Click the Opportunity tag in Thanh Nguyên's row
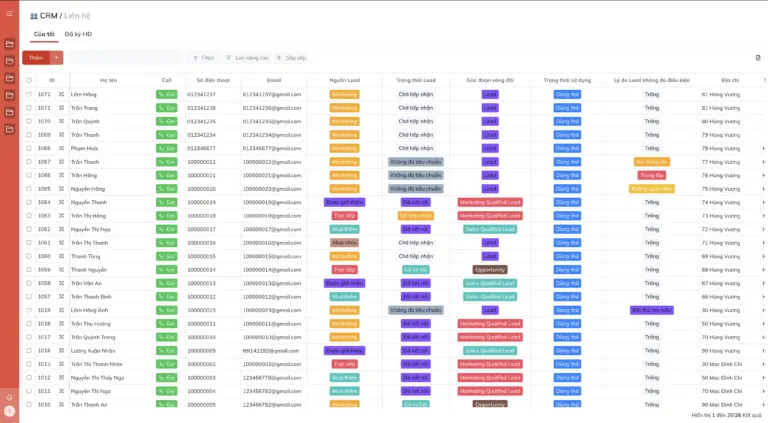Viewport: 768px width, 423px height. (490, 269)
